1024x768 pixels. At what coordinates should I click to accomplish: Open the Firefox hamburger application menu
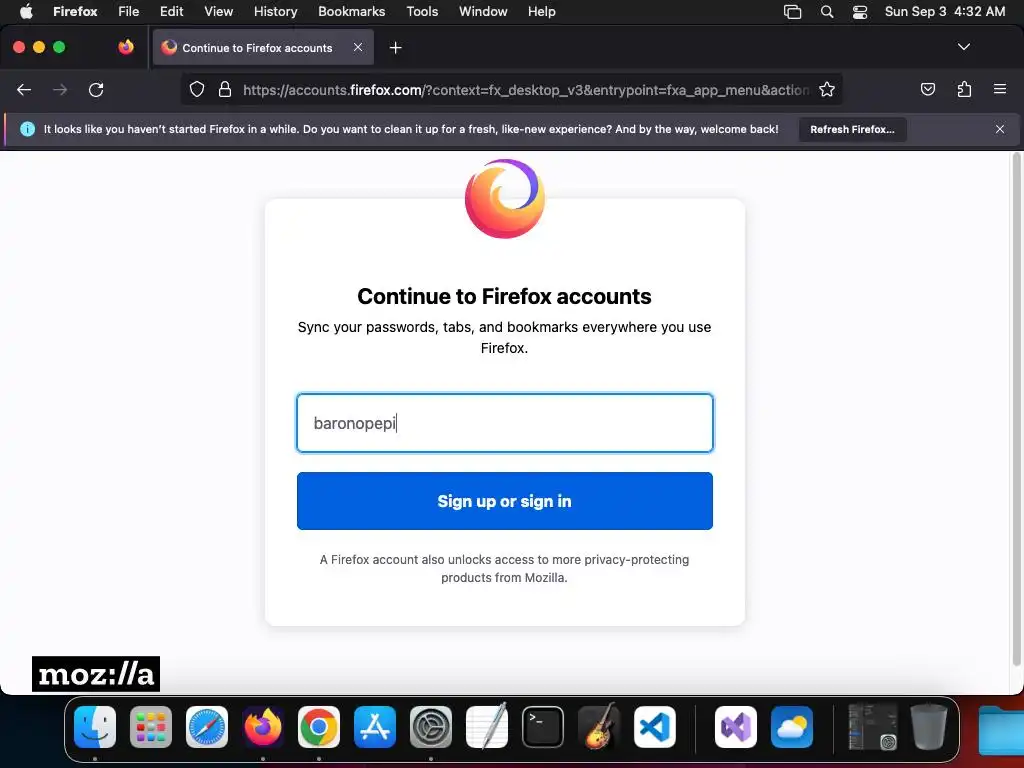(1000, 89)
